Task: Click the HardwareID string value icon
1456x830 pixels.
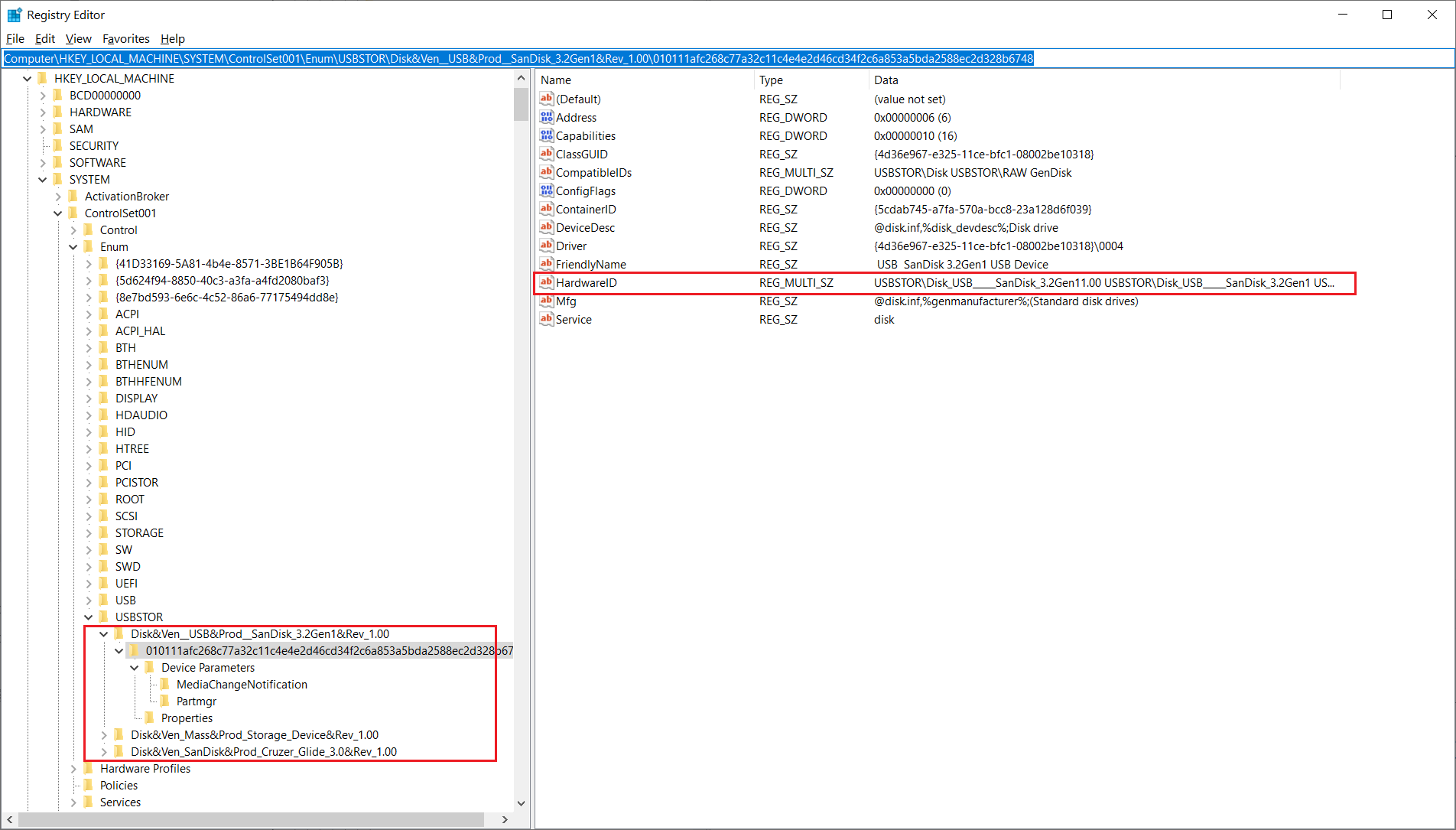Action: pyautogui.click(x=546, y=282)
